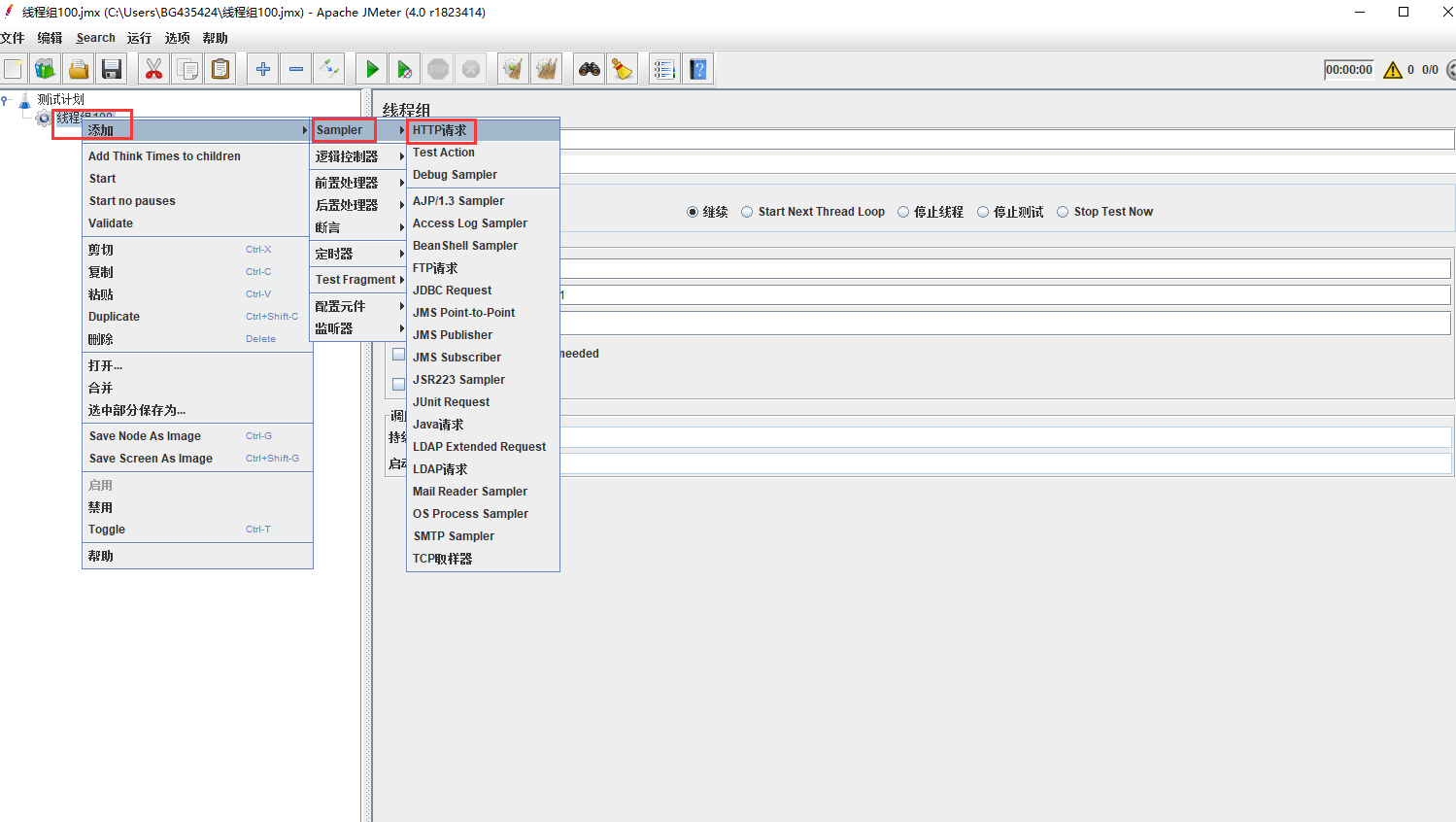Image resolution: width=1456 pixels, height=822 pixels.
Task: Click Validate in context menu
Action: click(197, 223)
